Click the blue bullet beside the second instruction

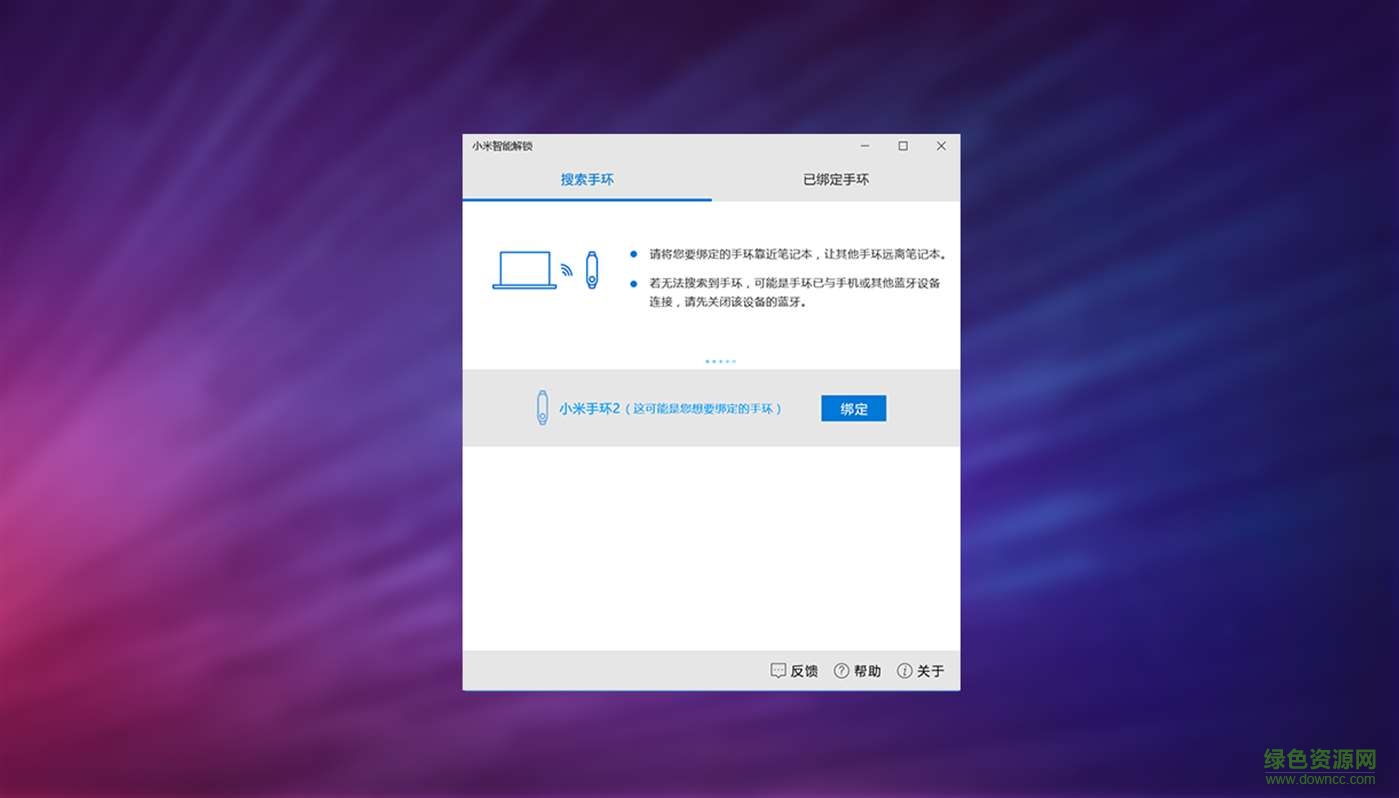point(633,281)
